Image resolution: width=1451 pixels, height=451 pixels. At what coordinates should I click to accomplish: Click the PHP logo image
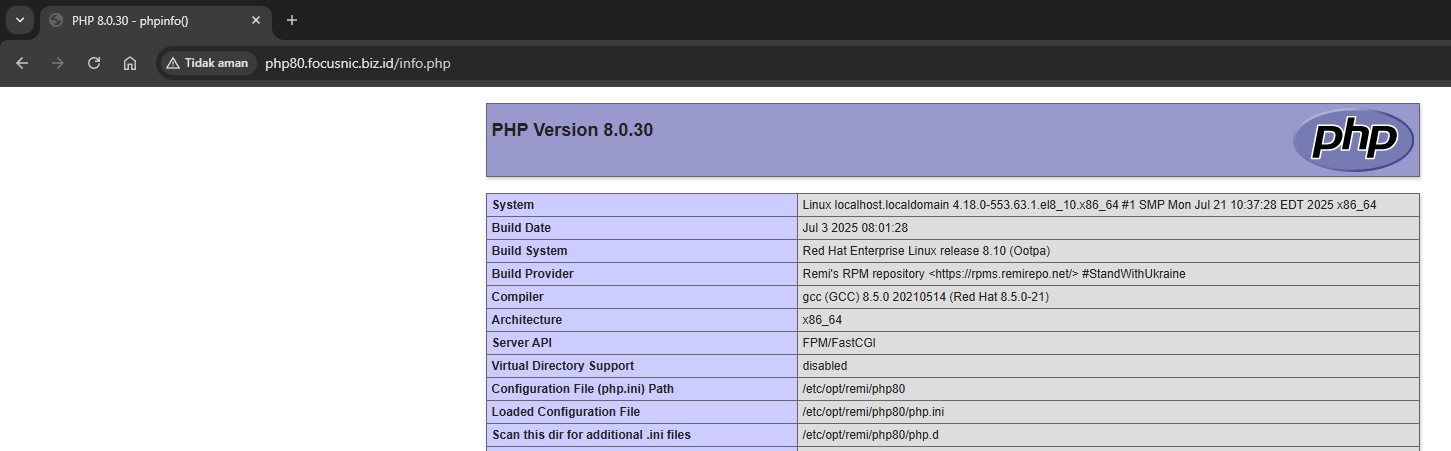pos(1353,140)
